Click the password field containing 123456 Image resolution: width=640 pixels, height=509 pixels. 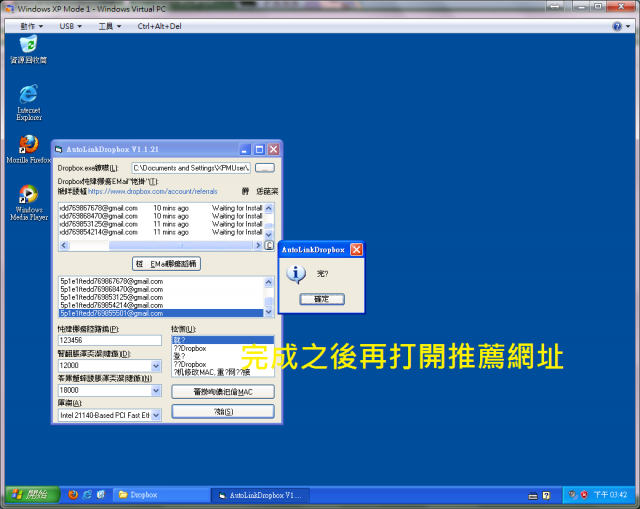[110, 340]
